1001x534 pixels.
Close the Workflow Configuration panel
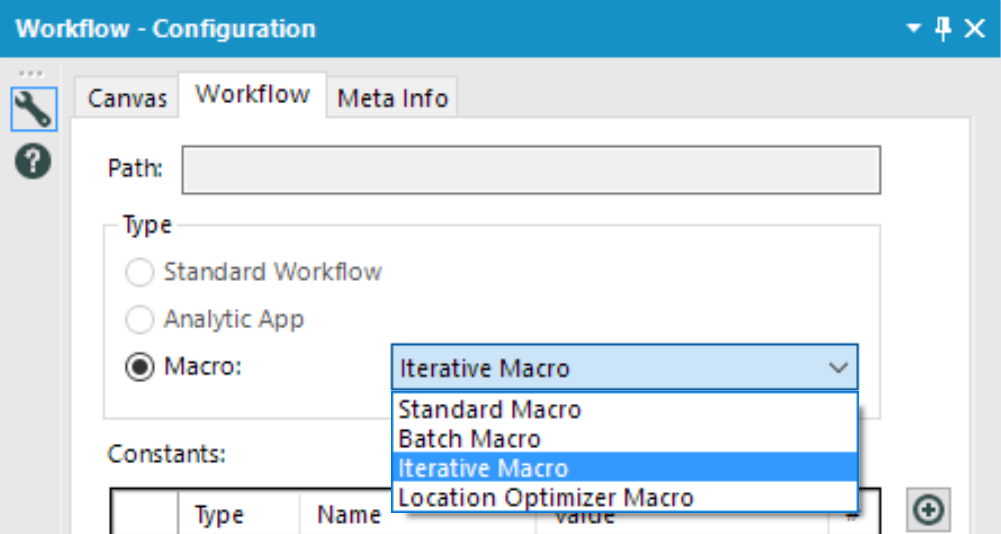(x=975, y=28)
